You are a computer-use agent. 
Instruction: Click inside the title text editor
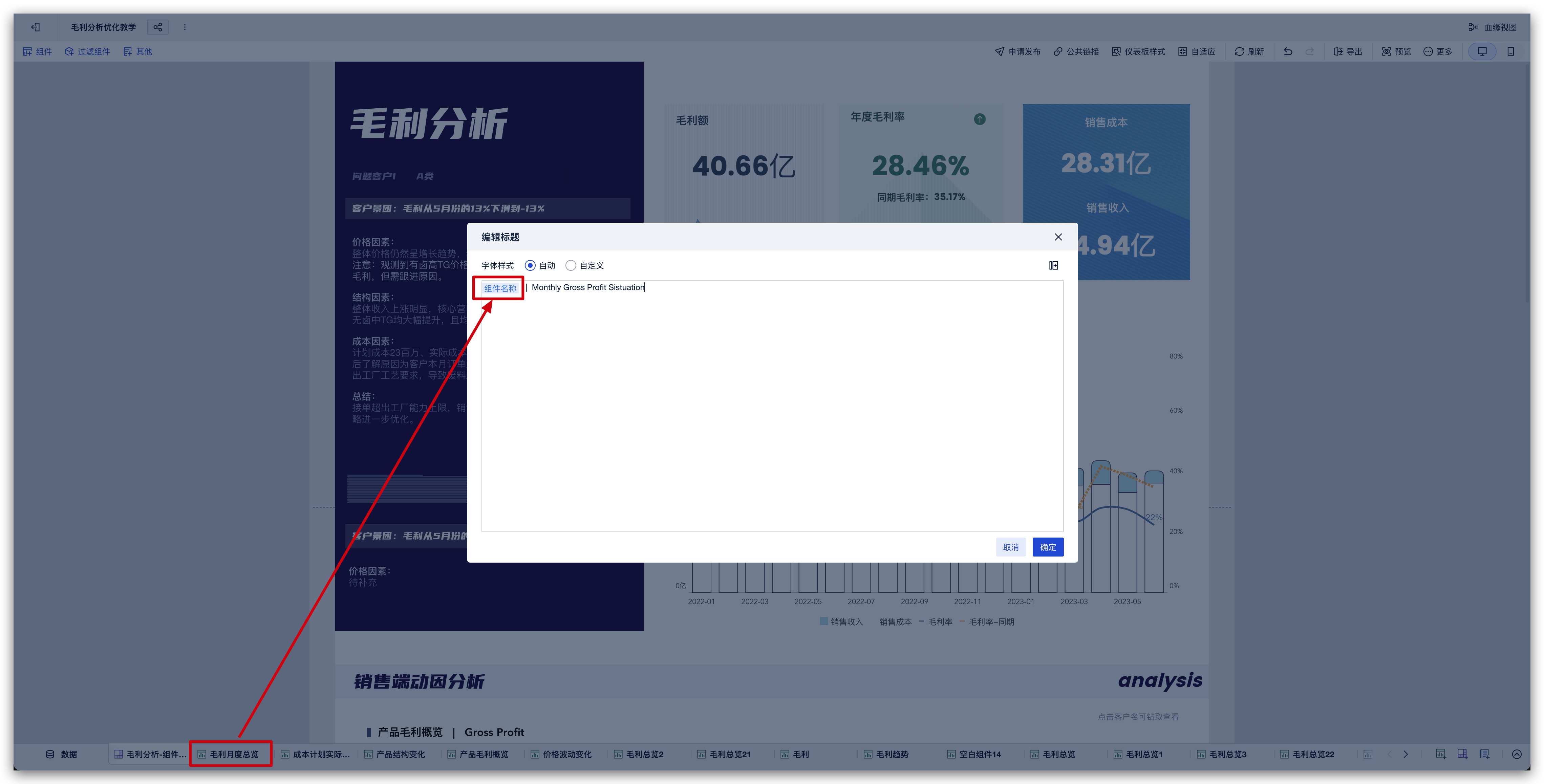point(771,408)
